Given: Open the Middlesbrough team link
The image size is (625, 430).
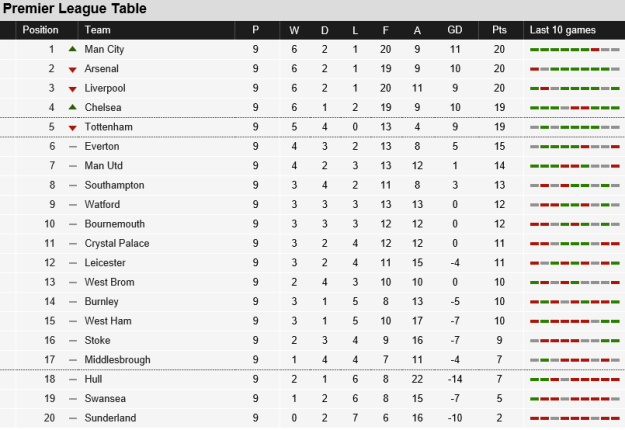Looking at the screenshot, I should click(x=120, y=359).
